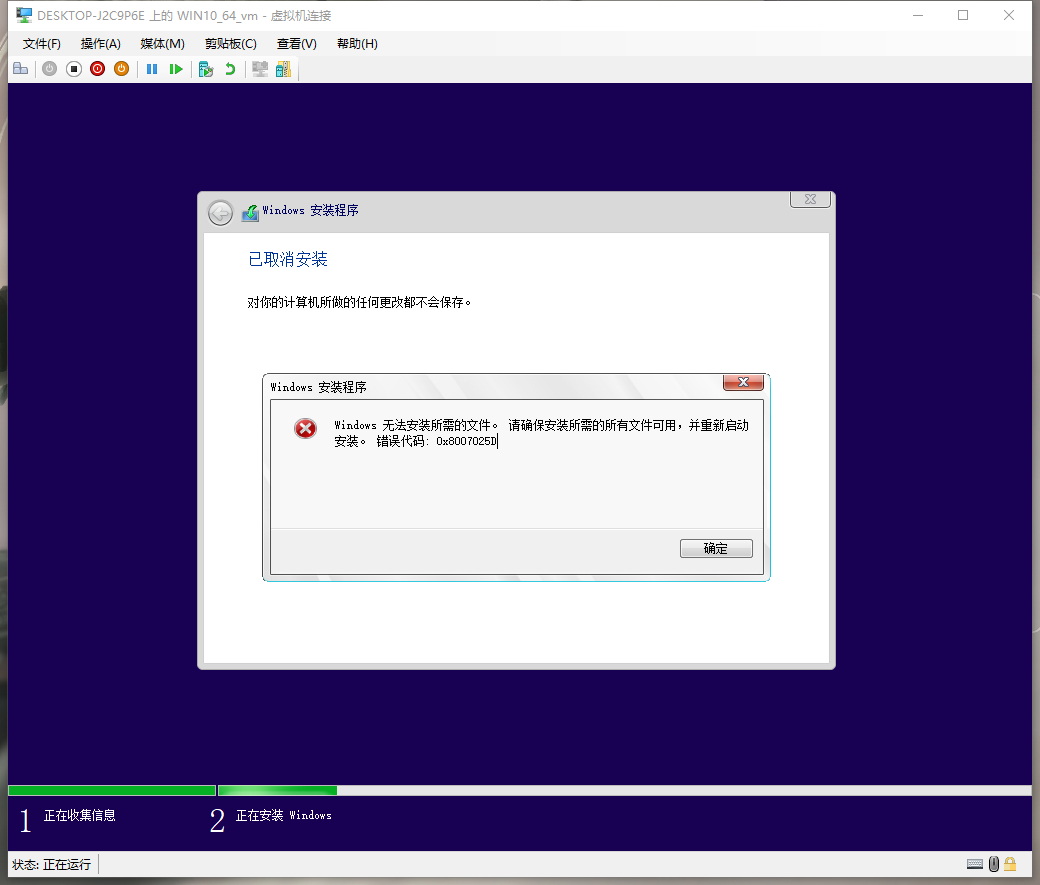Screen dimensions: 1040x885
Task: Close the Windows 安装程序 setup window
Action: pyautogui.click(x=810, y=199)
